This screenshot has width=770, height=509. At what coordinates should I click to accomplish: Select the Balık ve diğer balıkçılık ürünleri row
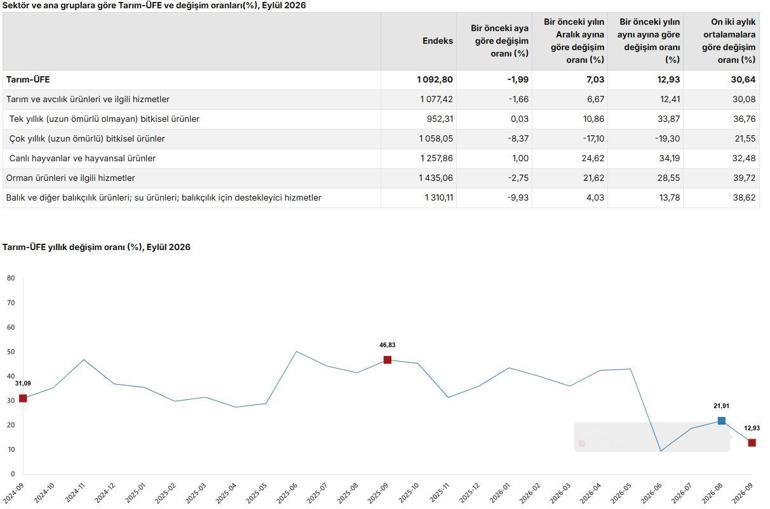(x=381, y=198)
